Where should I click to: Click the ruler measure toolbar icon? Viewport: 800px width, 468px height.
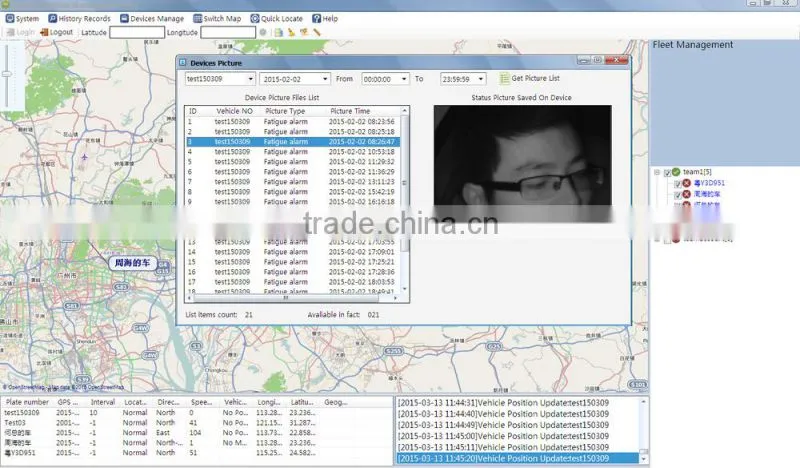pyautogui.click(x=317, y=32)
